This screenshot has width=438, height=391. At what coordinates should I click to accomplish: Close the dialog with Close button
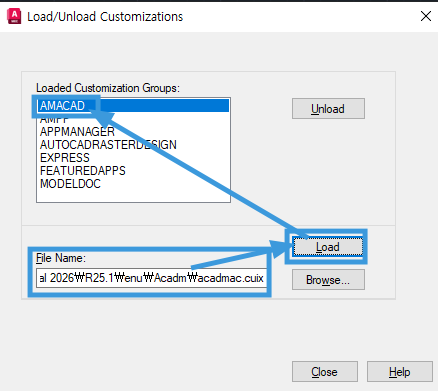(x=325, y=371)
